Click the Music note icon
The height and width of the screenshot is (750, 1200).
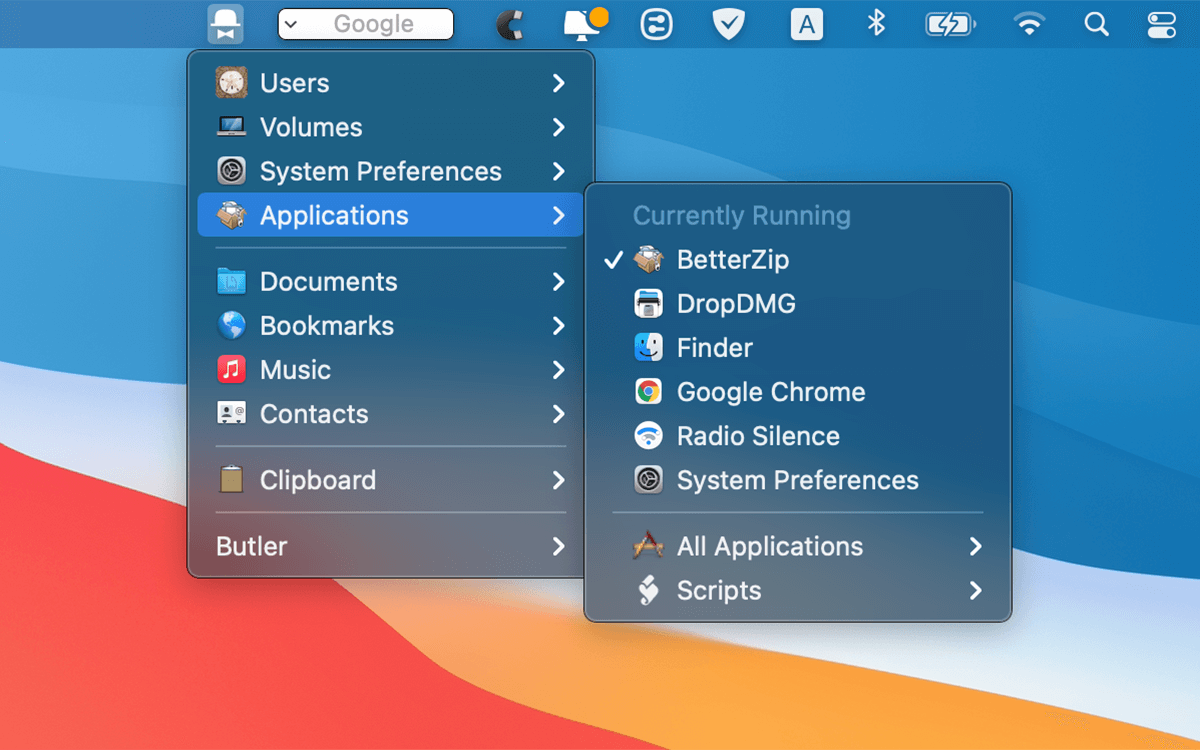pyautogui.click(x=231, y=370)
